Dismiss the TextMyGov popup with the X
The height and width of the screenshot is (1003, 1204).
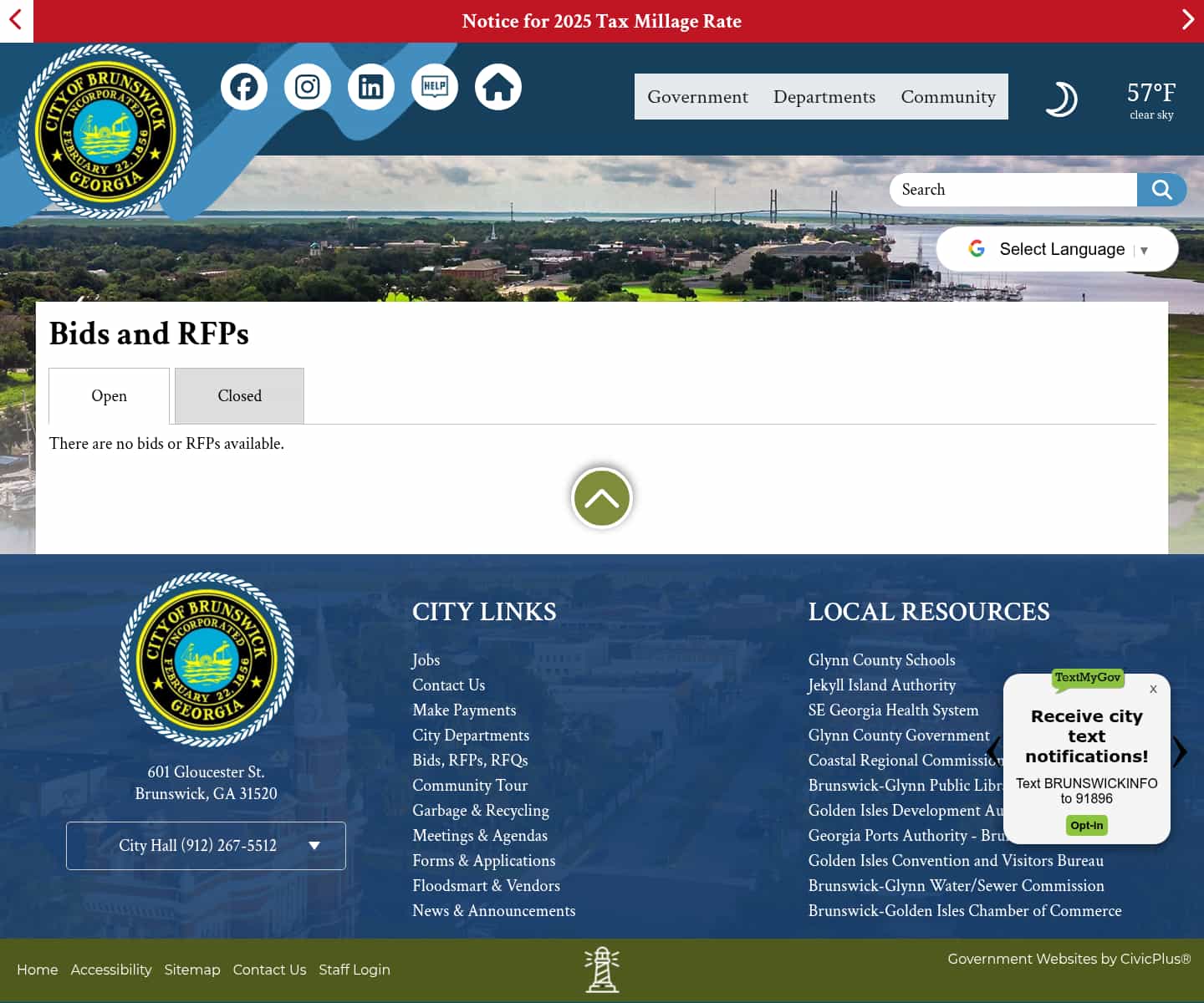1153,689
